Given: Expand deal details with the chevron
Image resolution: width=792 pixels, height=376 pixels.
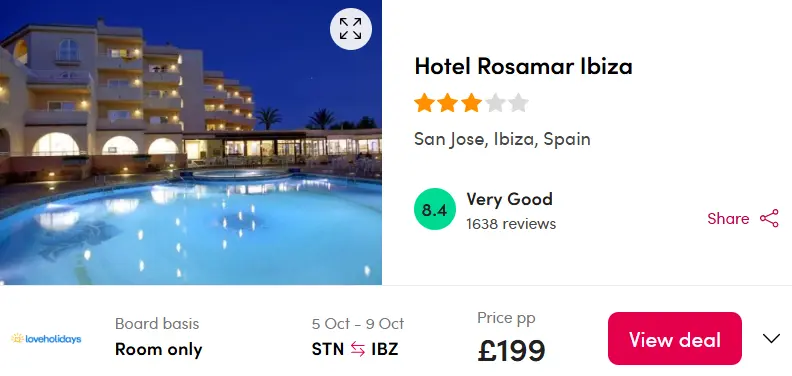Looking at the screenshot, I should point(771,339).
